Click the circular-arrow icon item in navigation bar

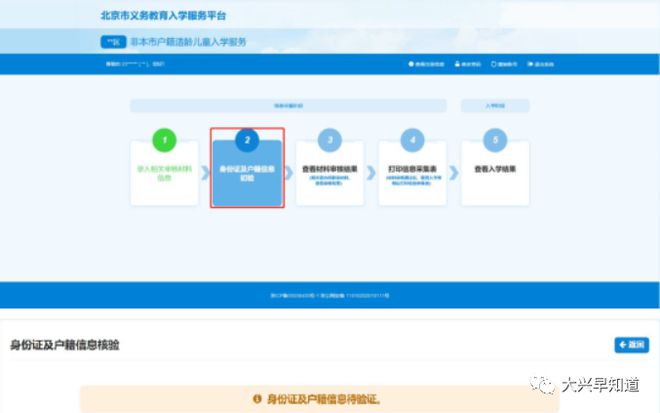pyautogui.click(x=504, y=64)
